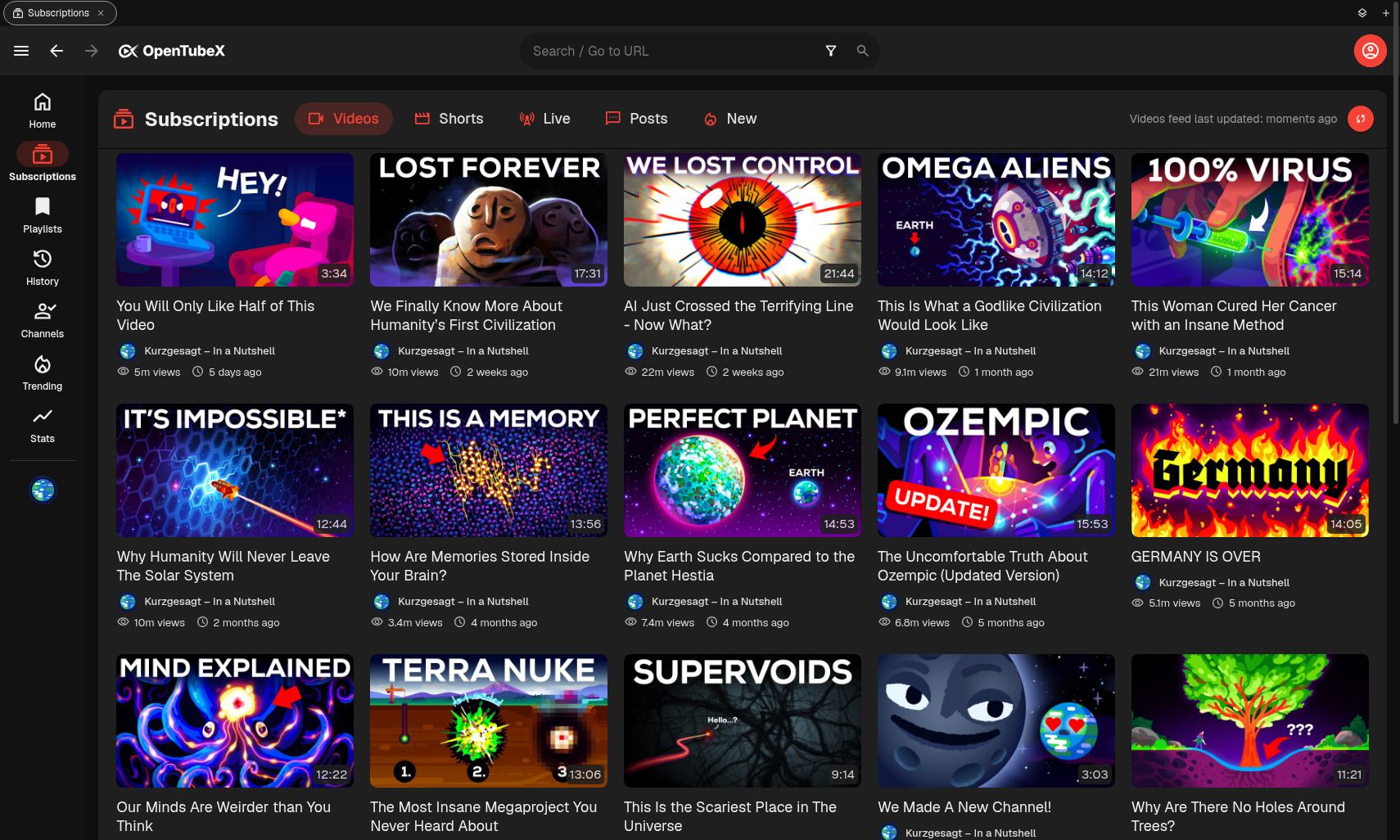
Task: Open Channels in sidebar
Action: click(43, 320)
